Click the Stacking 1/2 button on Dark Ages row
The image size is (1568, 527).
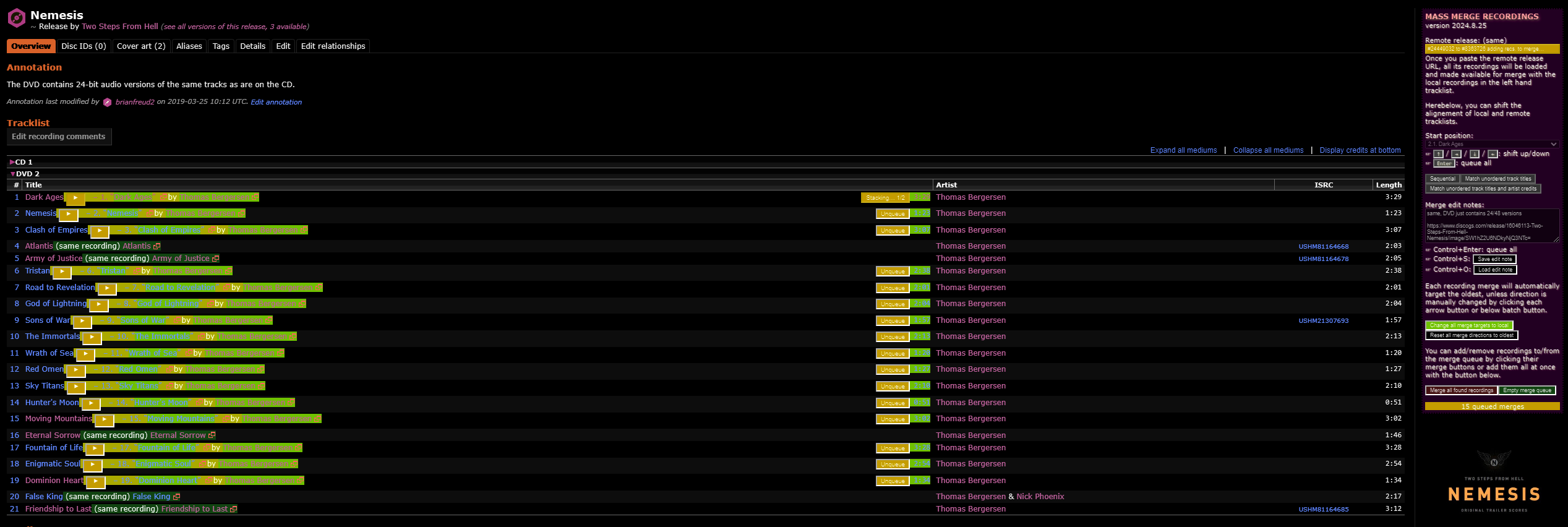pos(885,198)
